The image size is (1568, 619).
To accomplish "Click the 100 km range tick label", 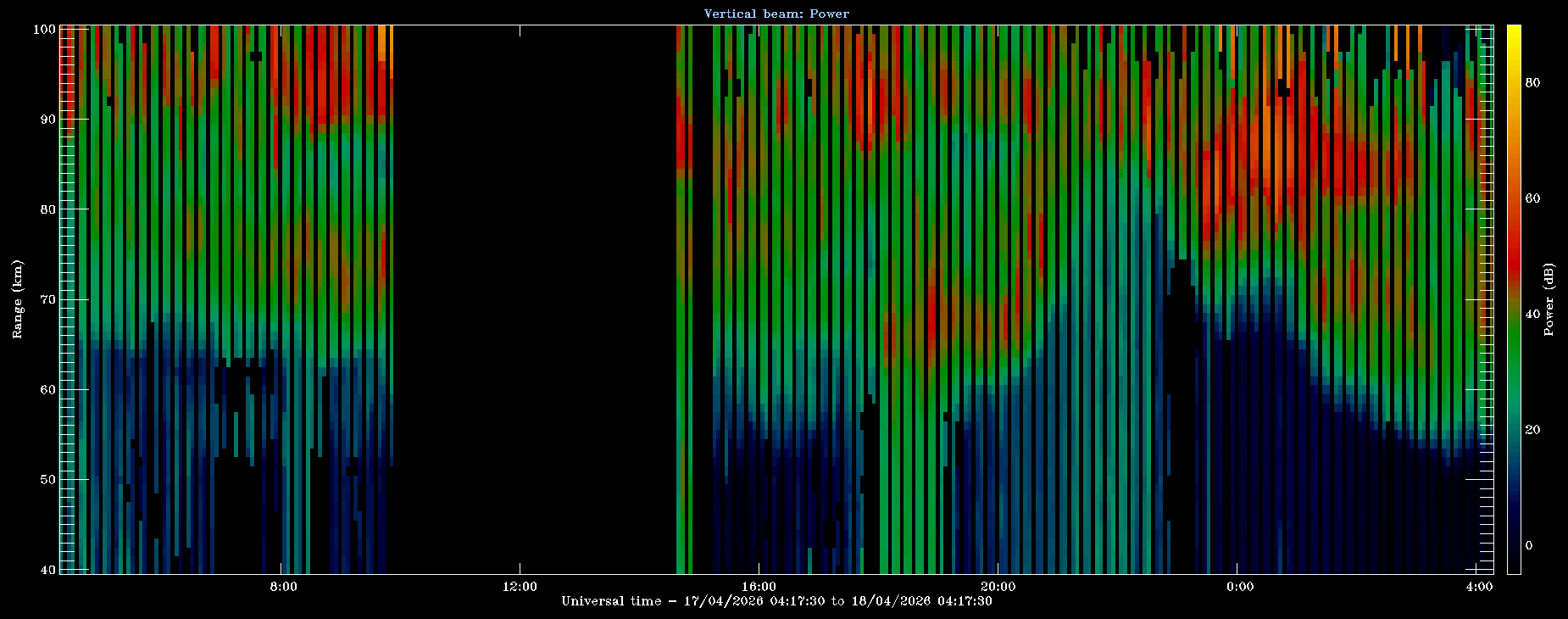I will tap(44, 29).
